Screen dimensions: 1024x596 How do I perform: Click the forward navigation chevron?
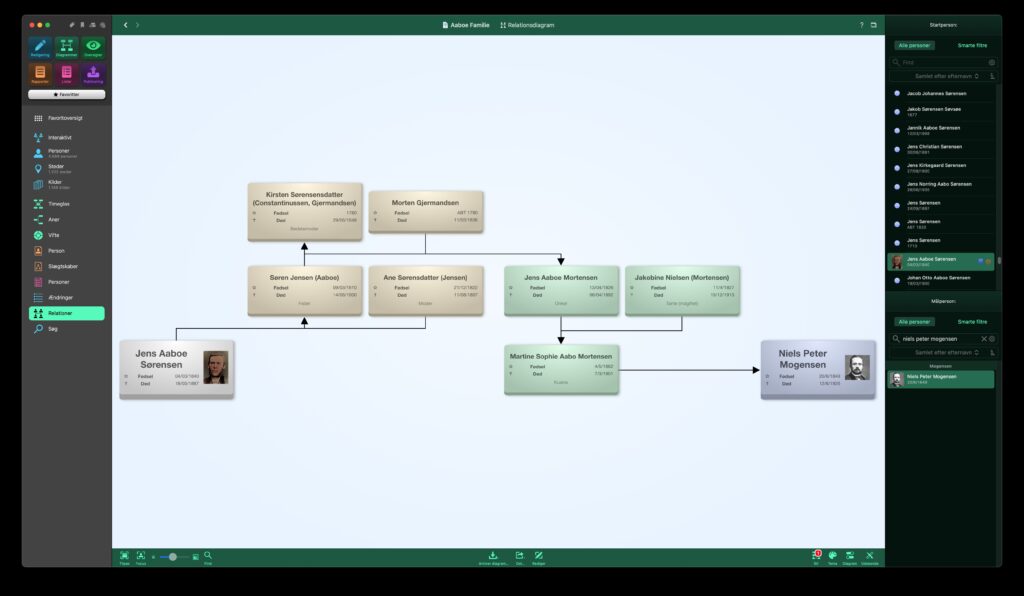[x=136, y=24]
